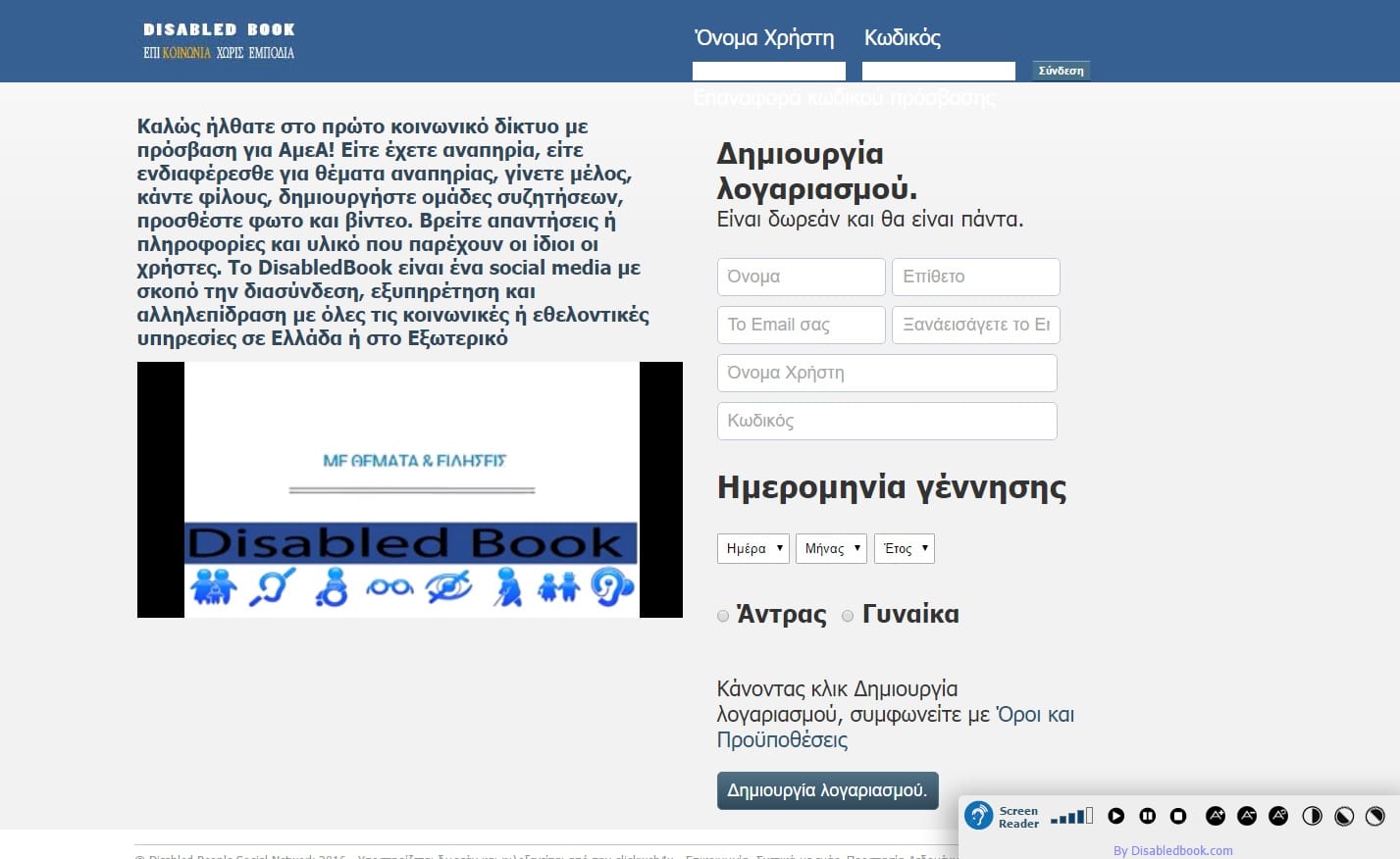This screenshot has width=1400, height=859.
Task: Select the Άντρας radio button
Action: tap(723, 616)
